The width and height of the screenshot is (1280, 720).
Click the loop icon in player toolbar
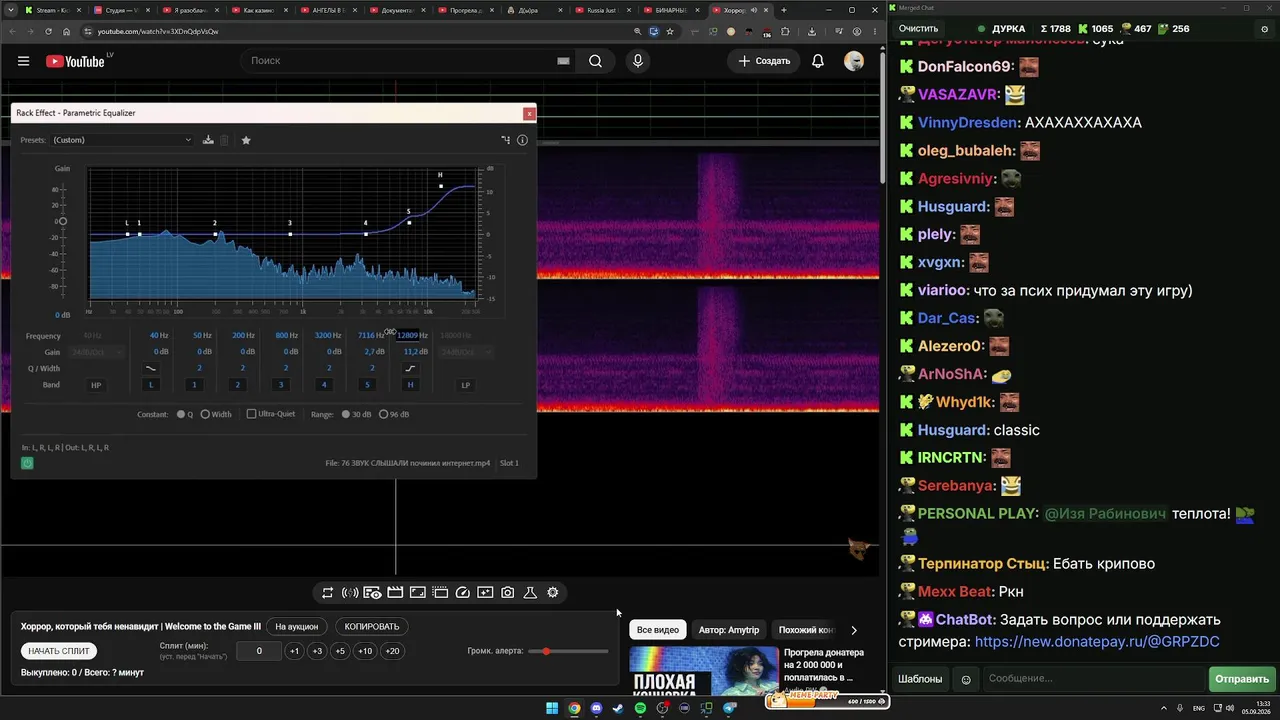tap(327, 593)
